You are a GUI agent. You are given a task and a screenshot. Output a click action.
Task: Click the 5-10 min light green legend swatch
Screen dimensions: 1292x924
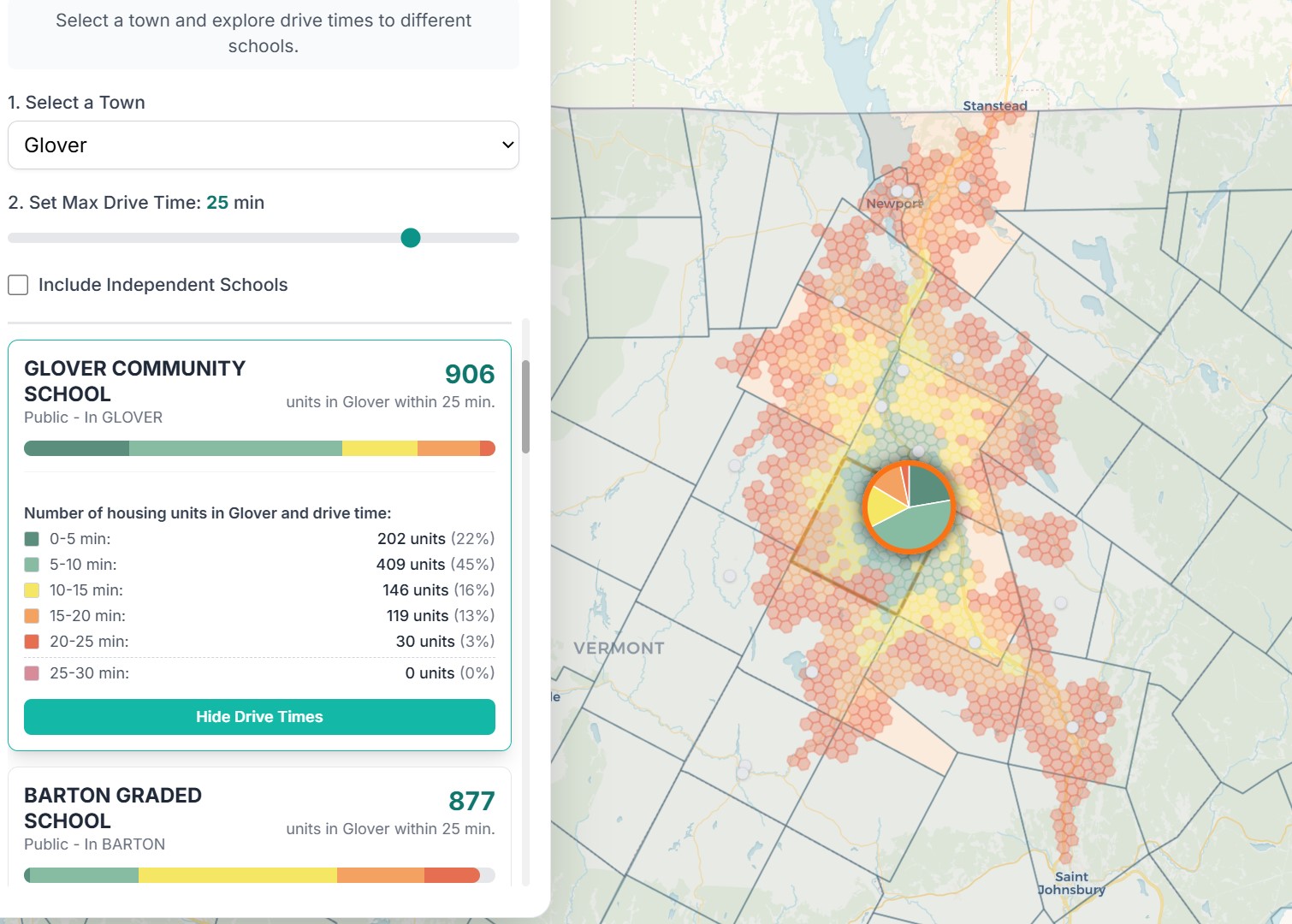pos(32,565)
